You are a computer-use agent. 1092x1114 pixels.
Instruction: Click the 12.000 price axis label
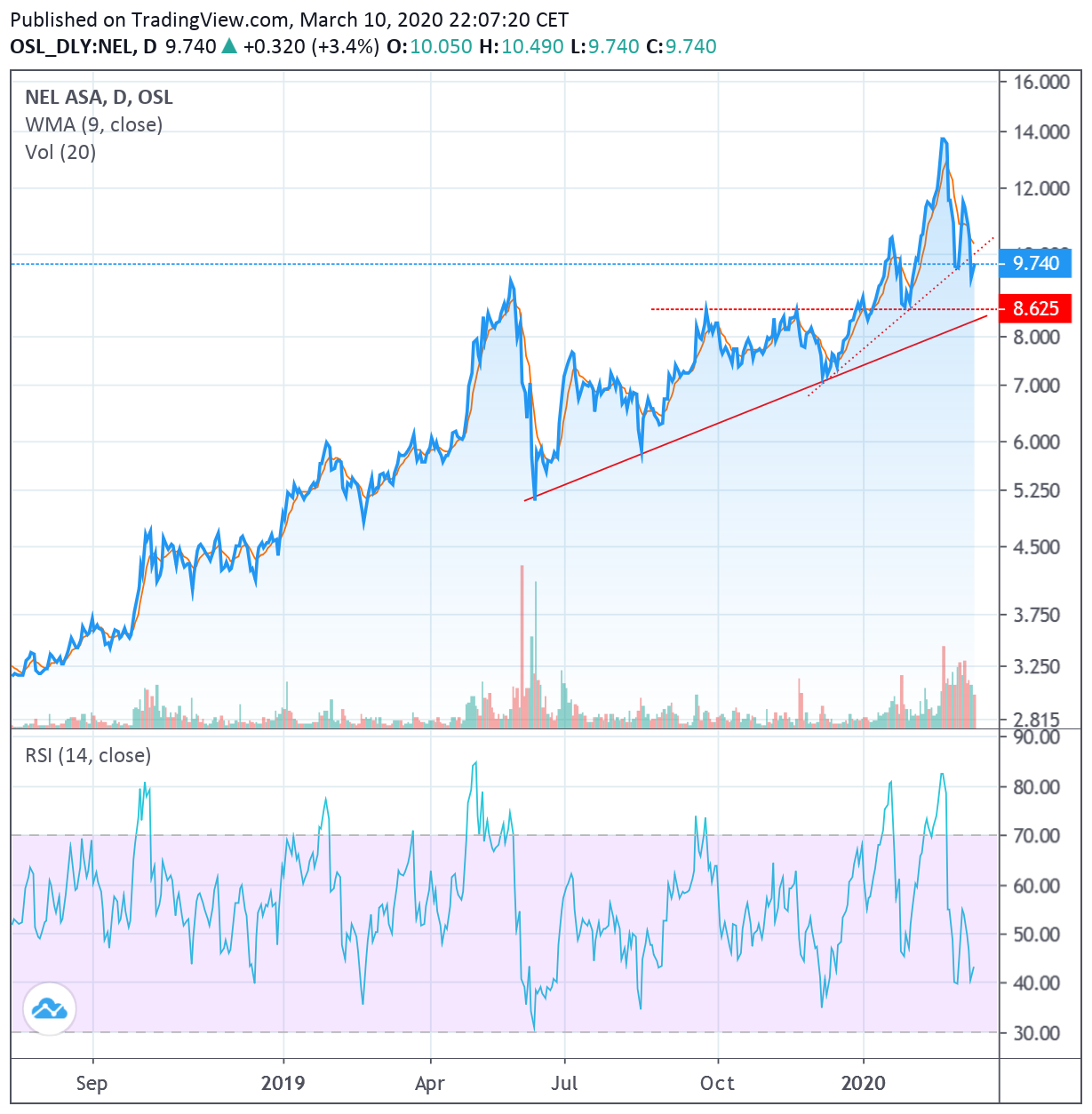(x=1041, y=188)
